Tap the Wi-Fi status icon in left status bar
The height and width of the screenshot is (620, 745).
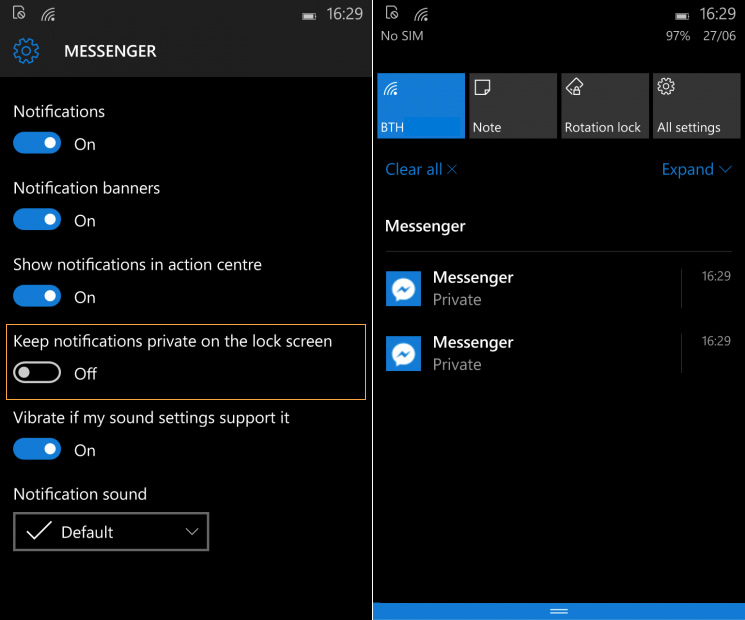(x=48, y=15)
